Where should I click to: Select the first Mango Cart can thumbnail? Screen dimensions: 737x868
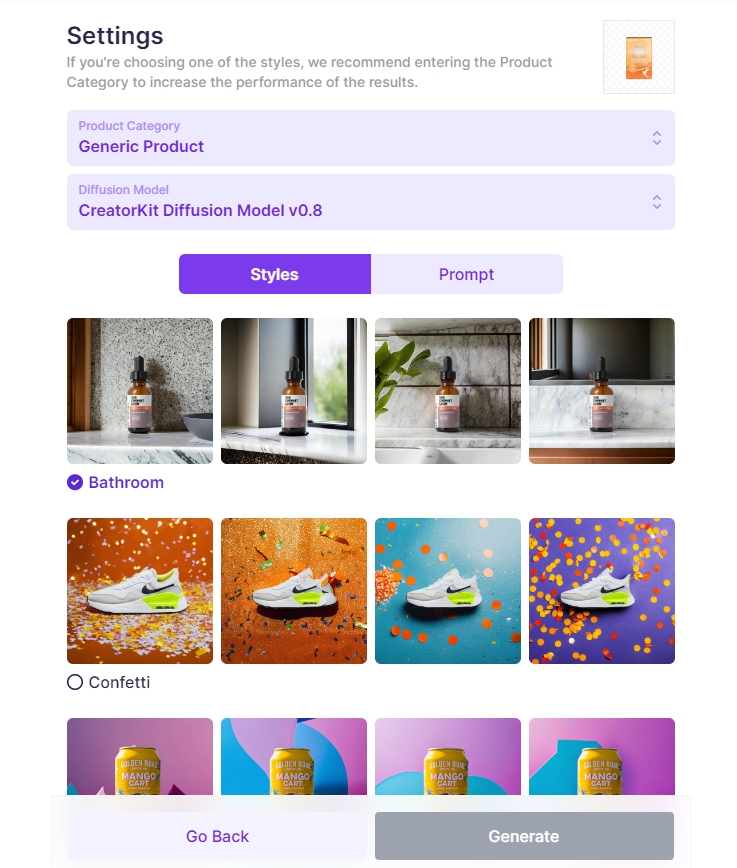point(140,756)
